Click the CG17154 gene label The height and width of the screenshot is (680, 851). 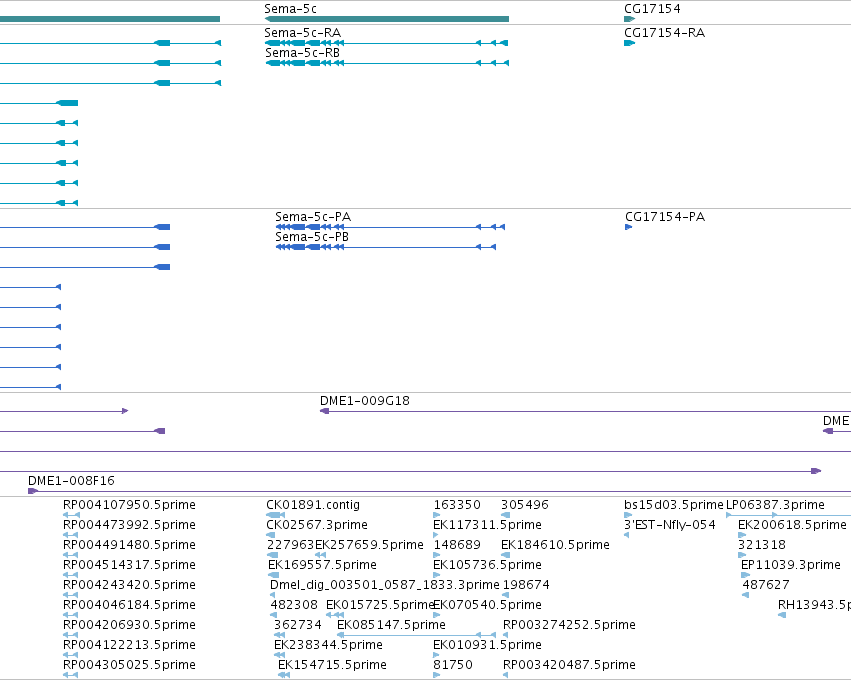[x=652, y=9]
